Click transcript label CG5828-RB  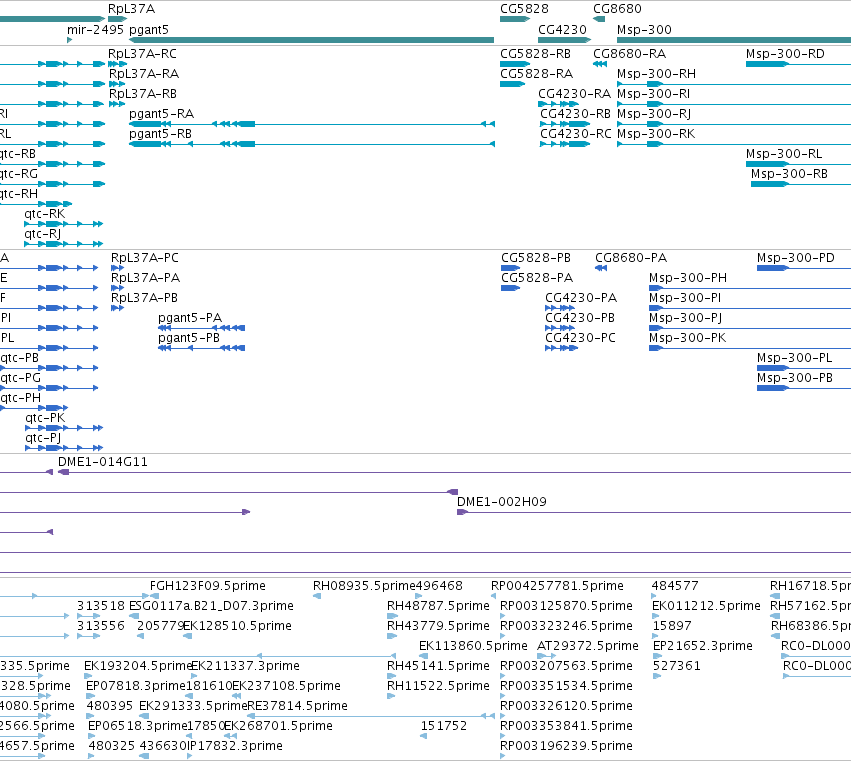pos(535,54)
